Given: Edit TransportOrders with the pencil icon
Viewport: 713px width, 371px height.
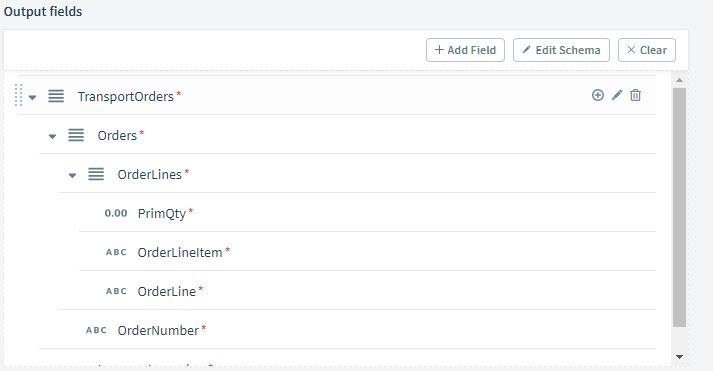Looking at the screenshot, I should pyautogui.click(x=617, y=95).
